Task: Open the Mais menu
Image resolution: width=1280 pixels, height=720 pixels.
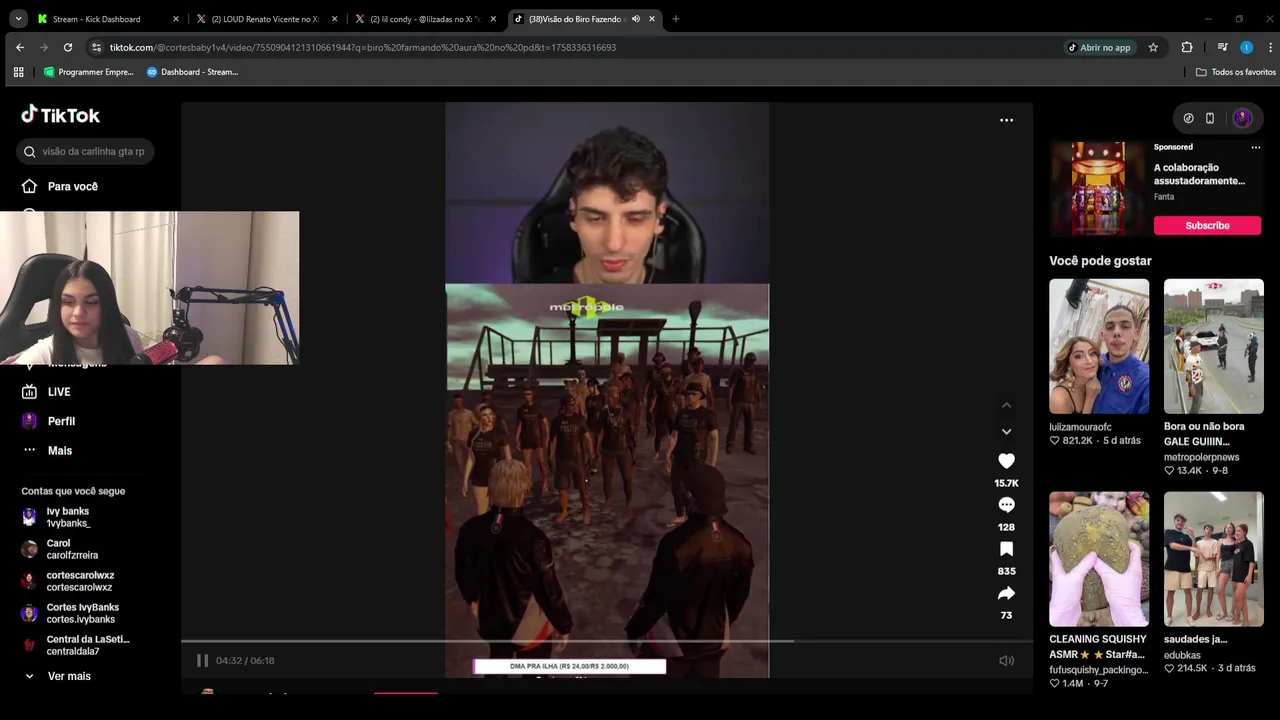Action: pos(48,450)
